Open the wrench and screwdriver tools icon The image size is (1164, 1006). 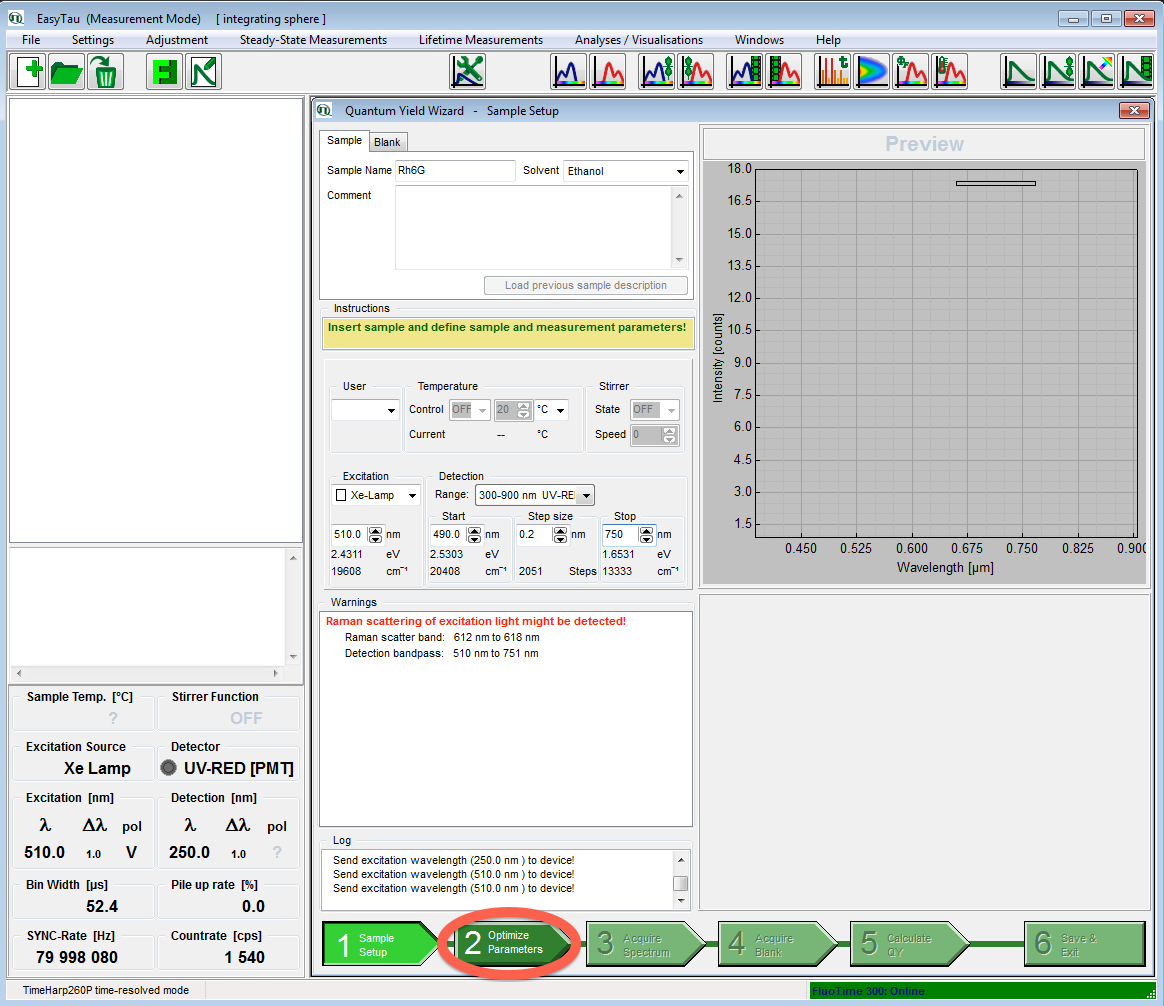[x=467, y=72]
